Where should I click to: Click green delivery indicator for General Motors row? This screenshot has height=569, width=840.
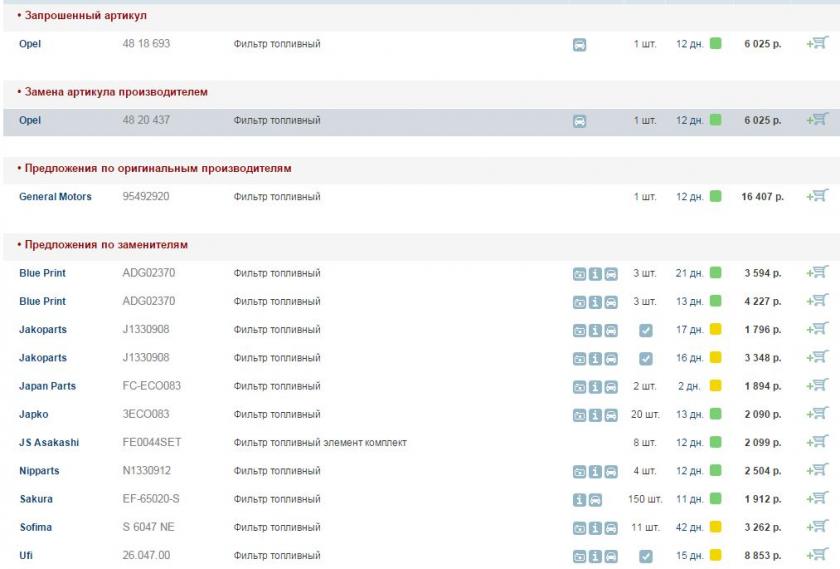pyautogui.click(x=715, y=196)
